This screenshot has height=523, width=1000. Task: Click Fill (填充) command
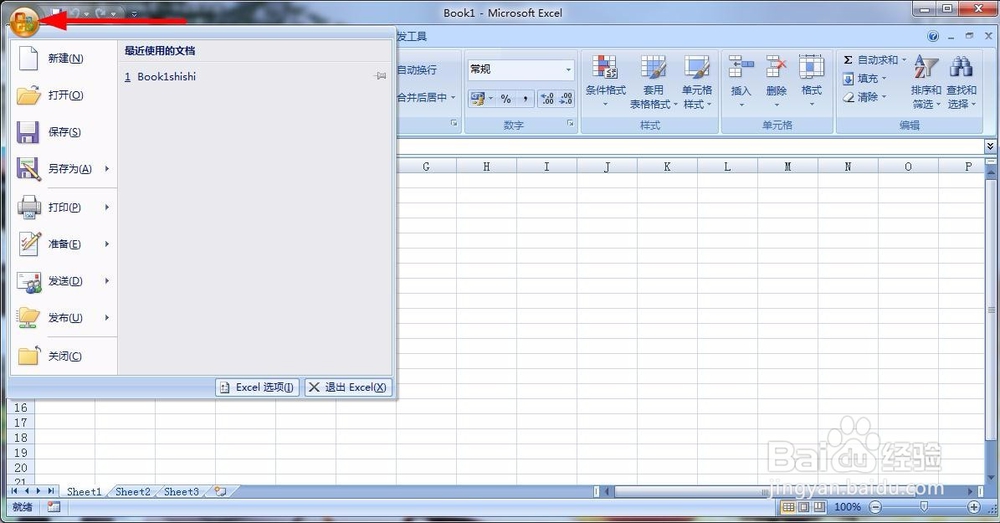865,78
